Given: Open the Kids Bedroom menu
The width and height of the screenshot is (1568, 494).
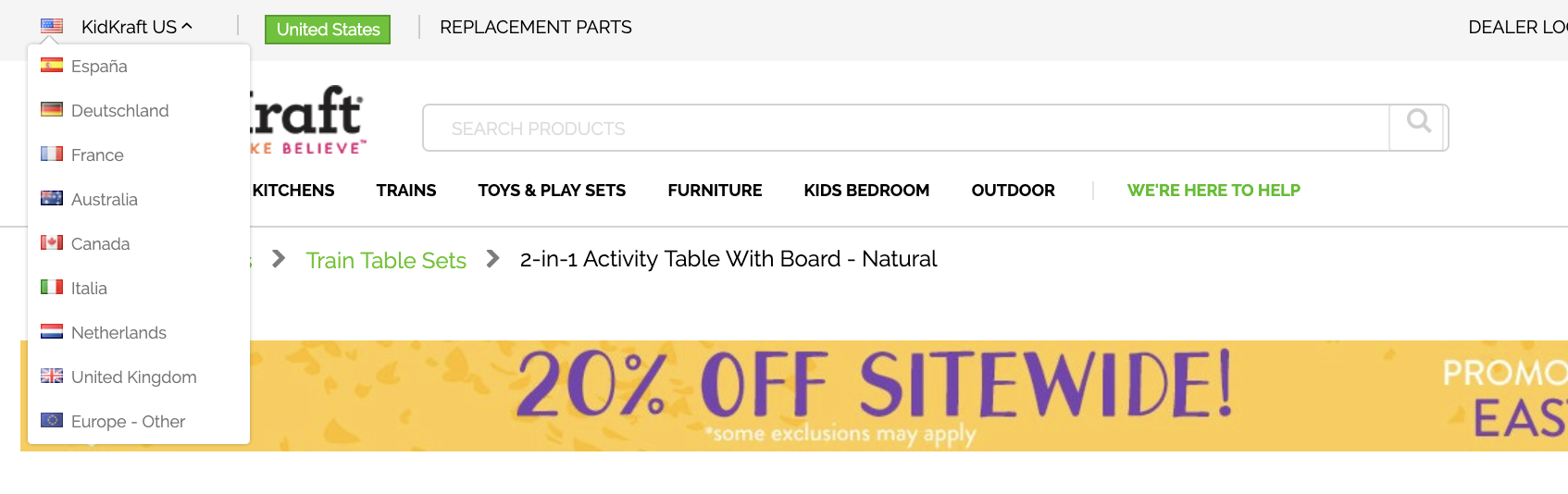Looking at the screenshot, I should click(x=866, y=191).
